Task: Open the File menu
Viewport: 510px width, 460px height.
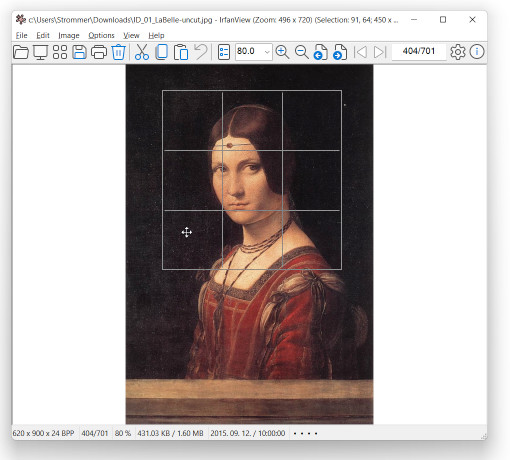Action: coord(22,35)
